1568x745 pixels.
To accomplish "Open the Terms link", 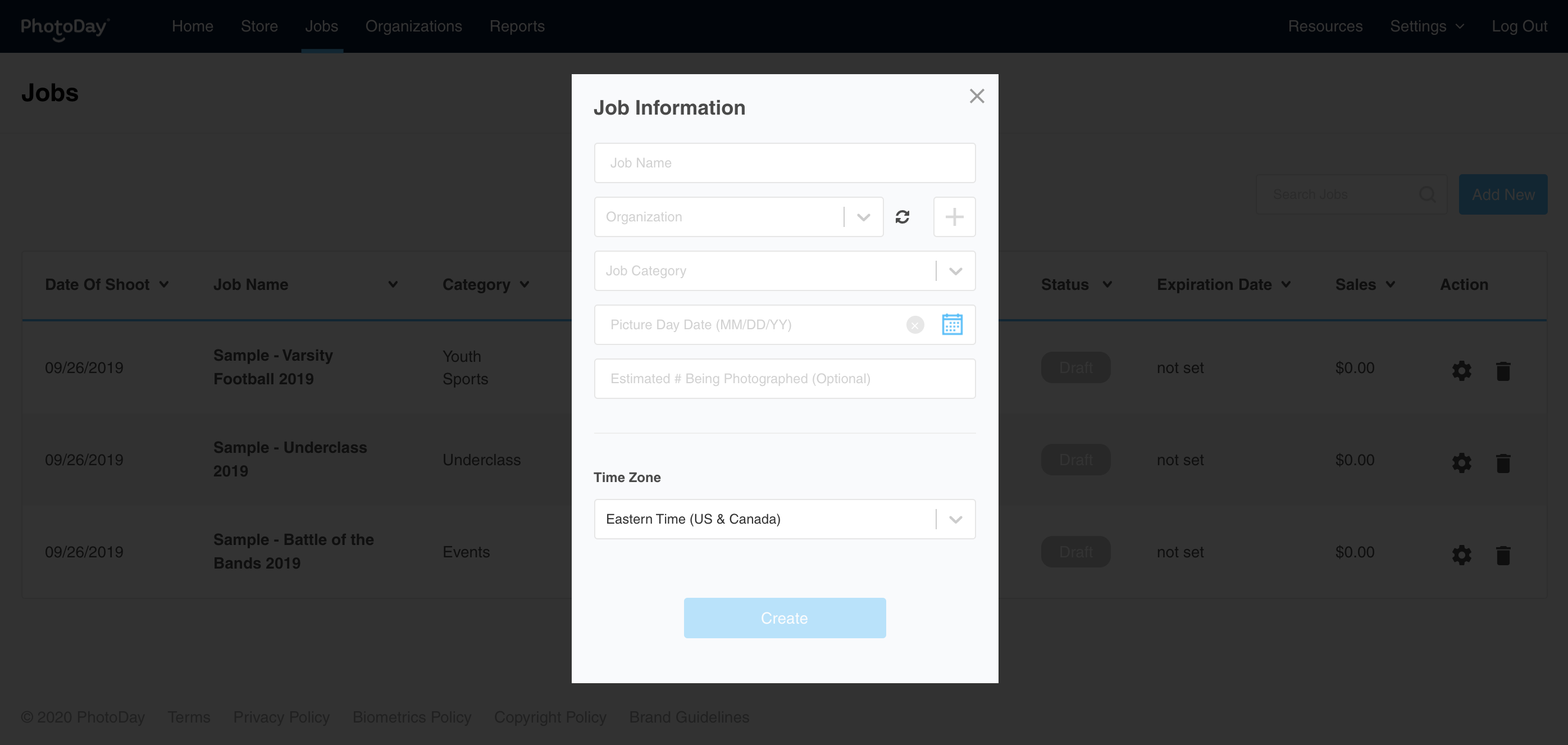I will tap(189, 717).
